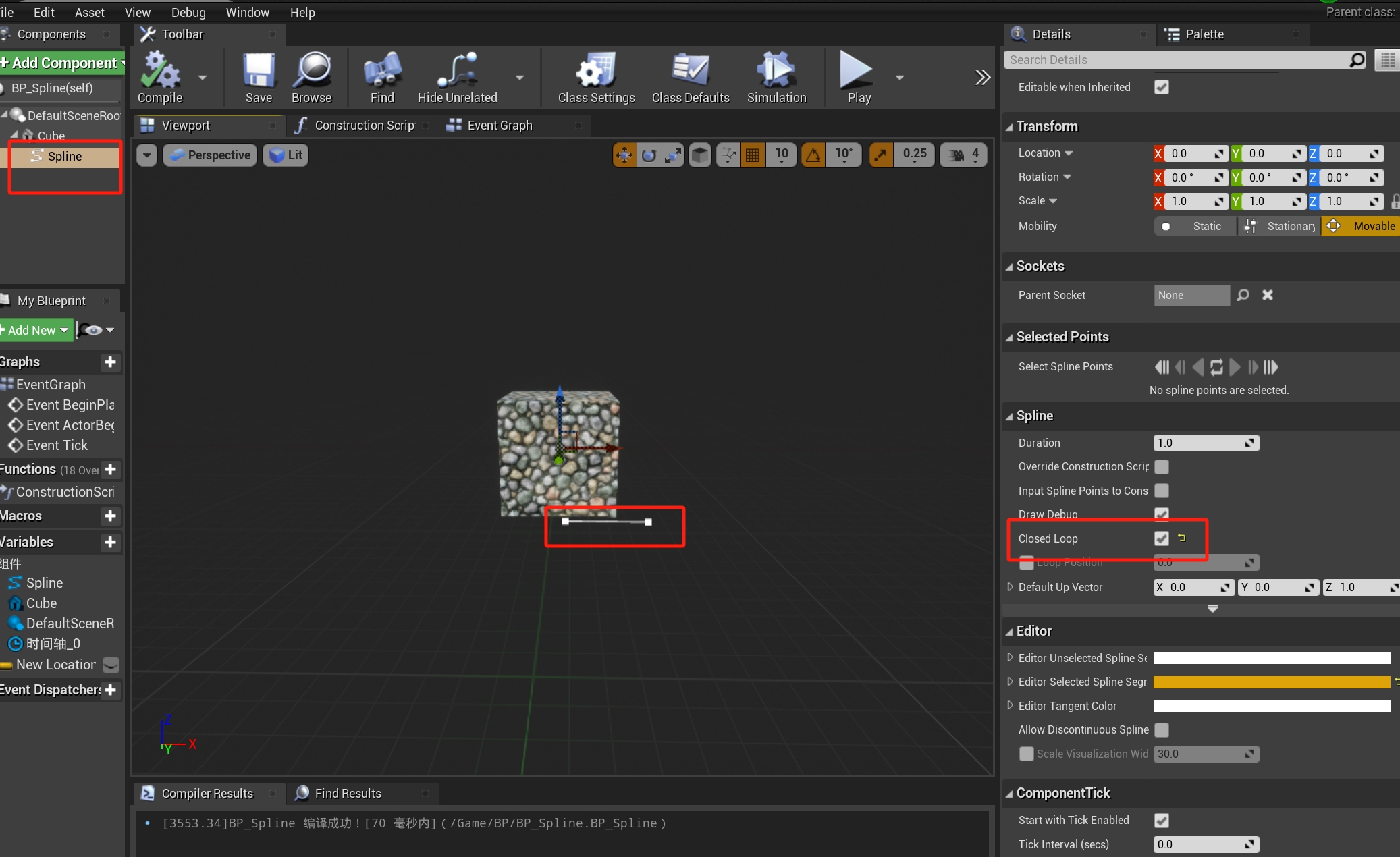Click the Save blueprint icon
This screenshot has width=1400, height=857.
259,70
